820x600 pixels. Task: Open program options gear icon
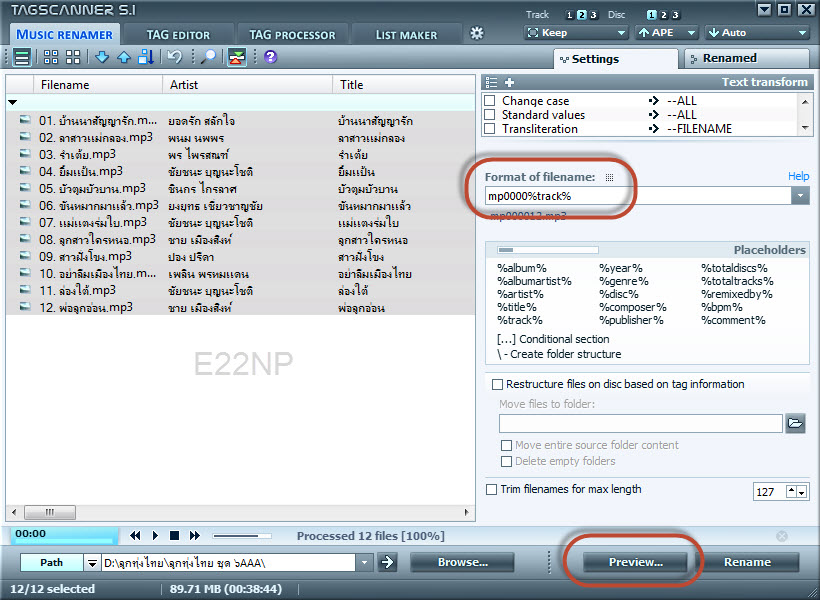[x=477, y=33]
